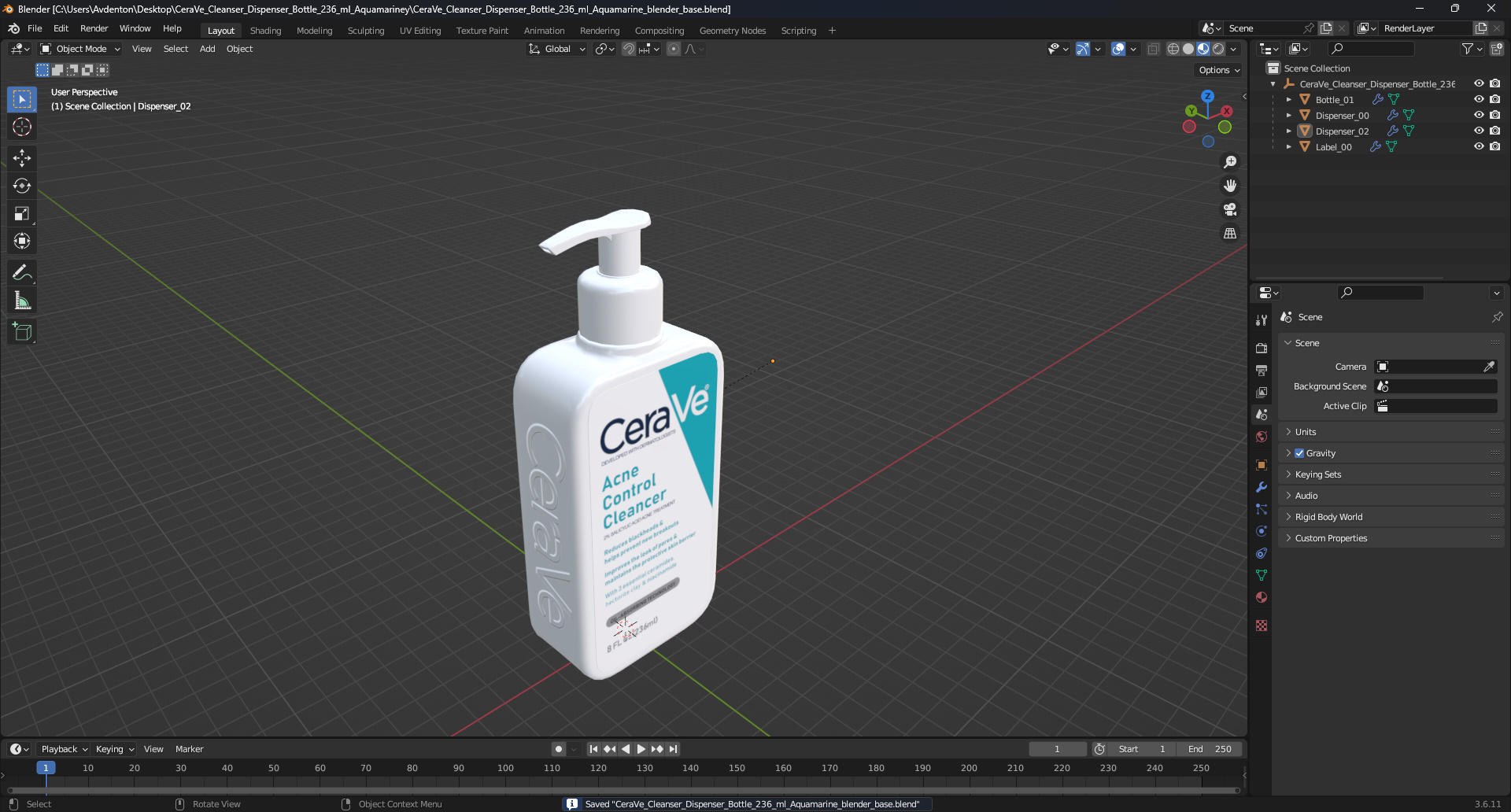Disable Label_00 in renders
This screenshot has width=1511, height=812.
pos(1494,147)
